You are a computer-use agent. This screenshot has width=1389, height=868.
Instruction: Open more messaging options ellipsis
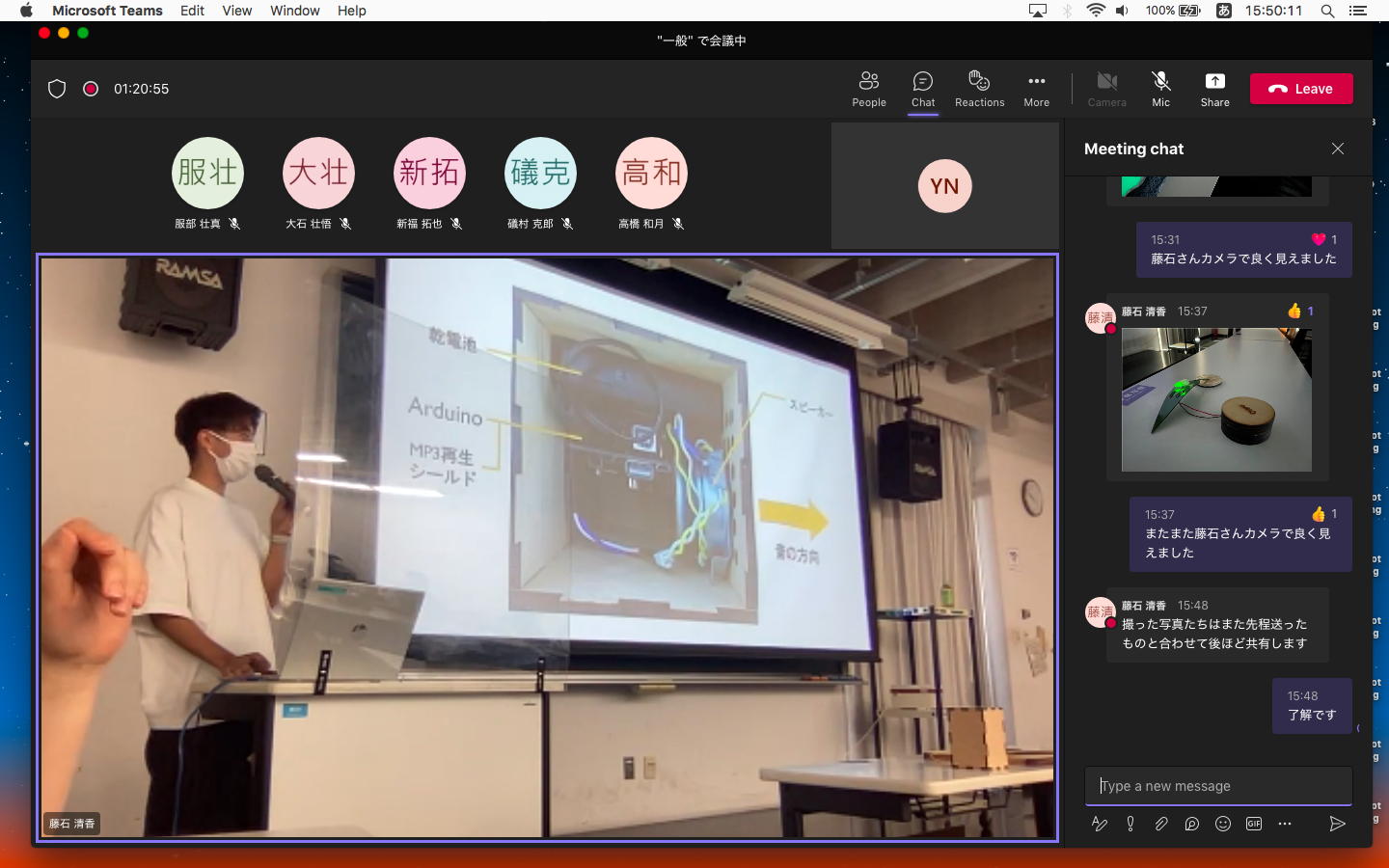pos(1284,824)
